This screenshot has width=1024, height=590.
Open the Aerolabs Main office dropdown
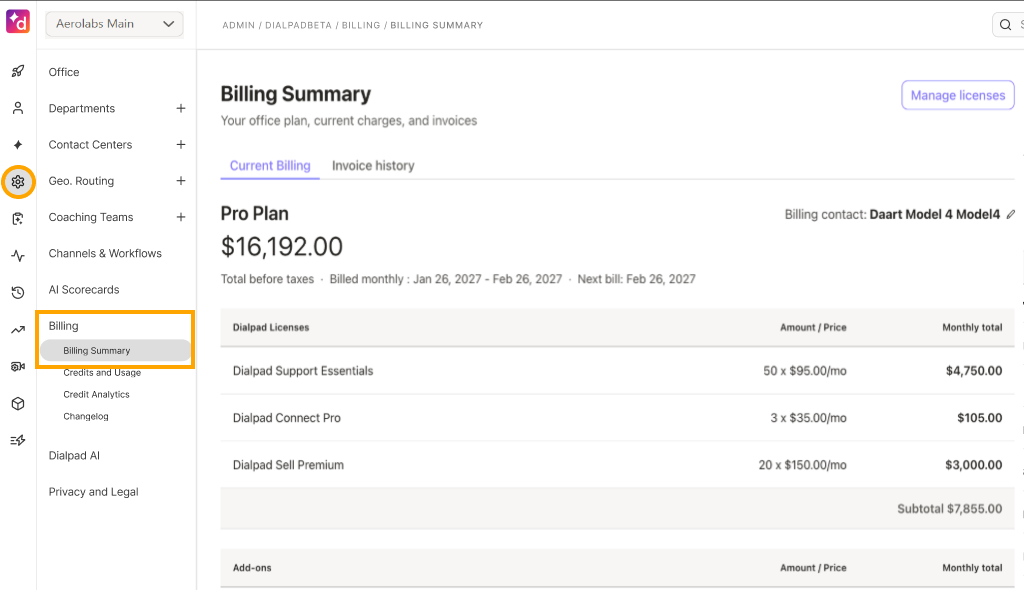114,24
